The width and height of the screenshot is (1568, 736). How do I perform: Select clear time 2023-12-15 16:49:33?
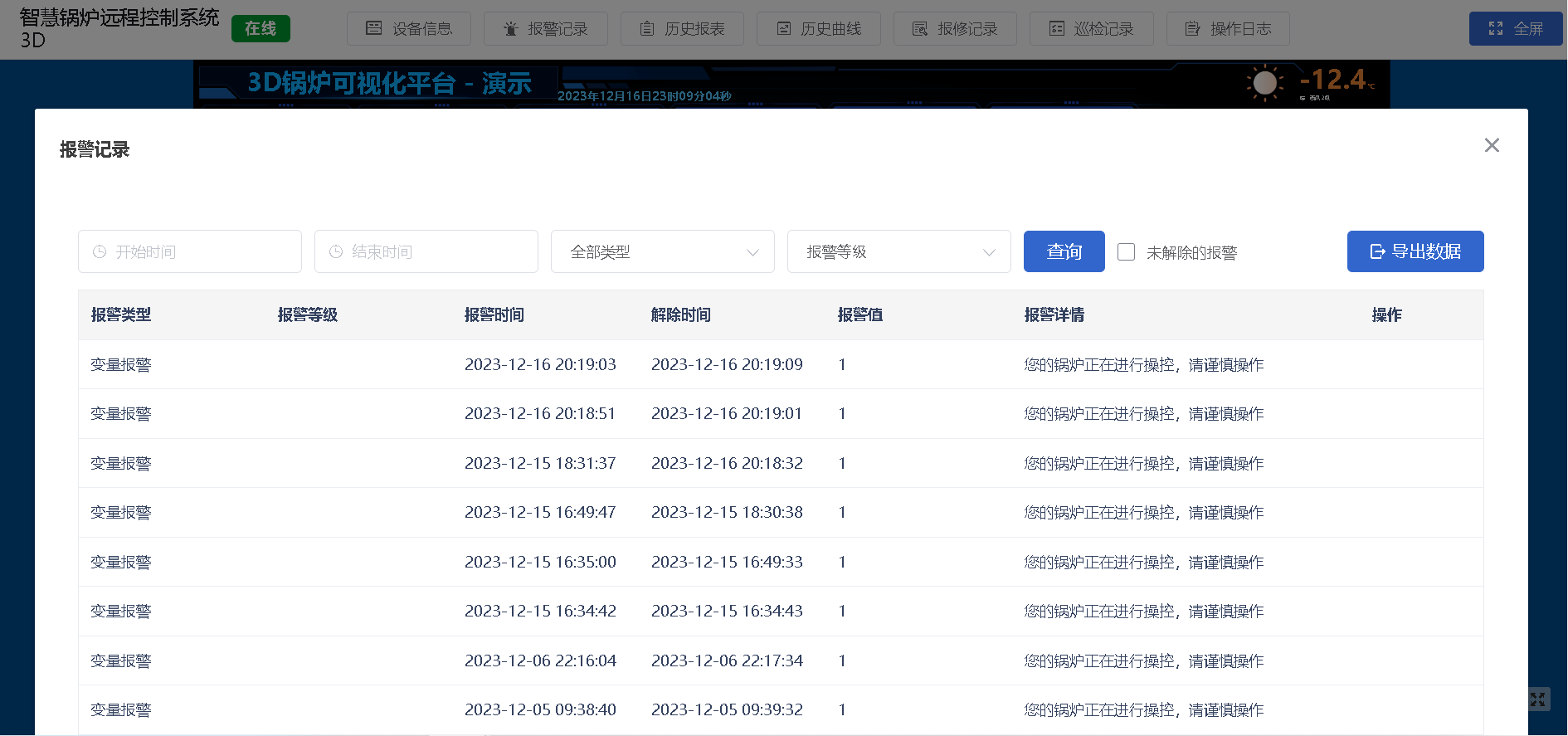(727, 563)
